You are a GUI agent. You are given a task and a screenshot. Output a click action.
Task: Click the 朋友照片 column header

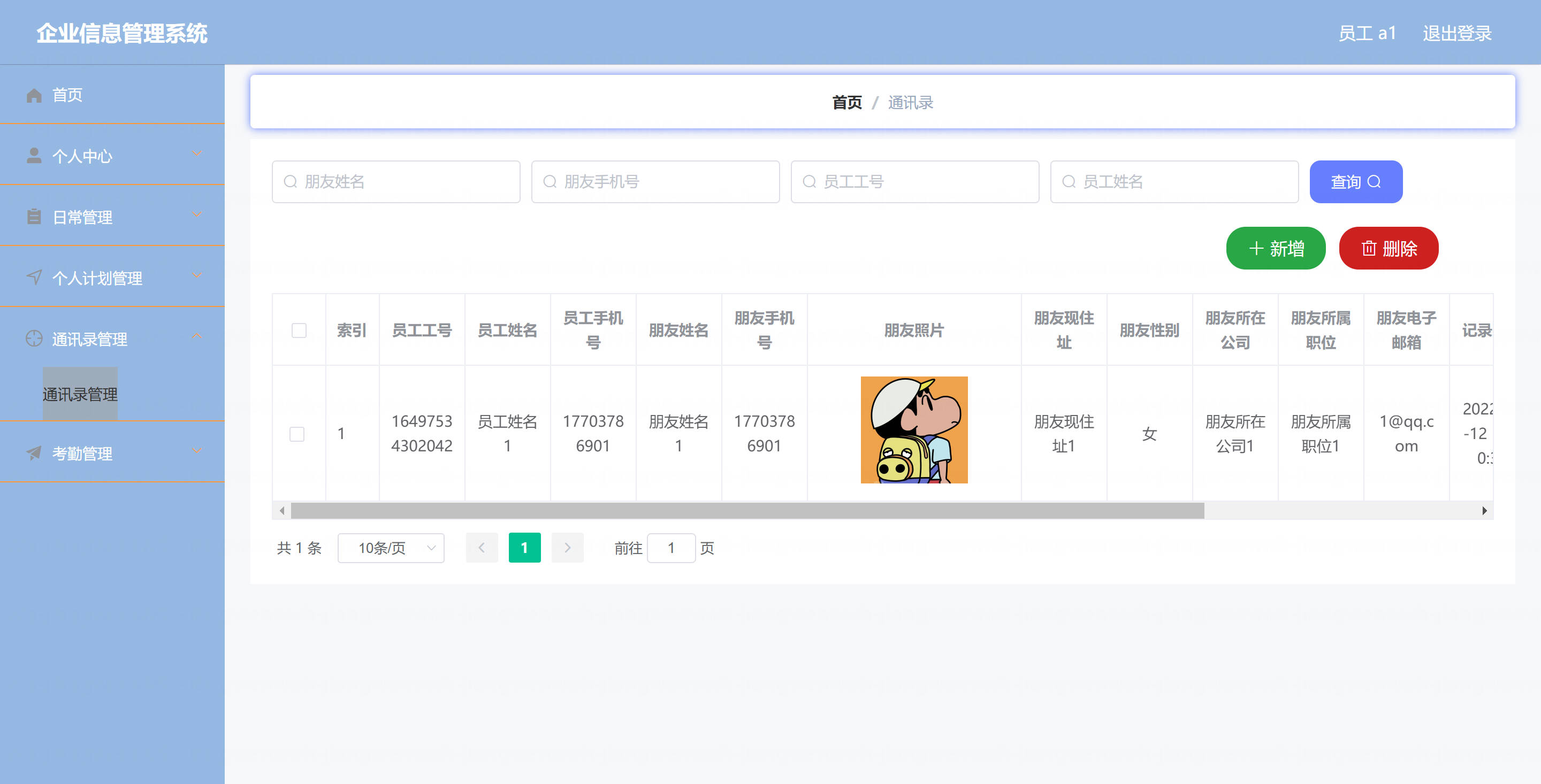(x=913, y=330)
